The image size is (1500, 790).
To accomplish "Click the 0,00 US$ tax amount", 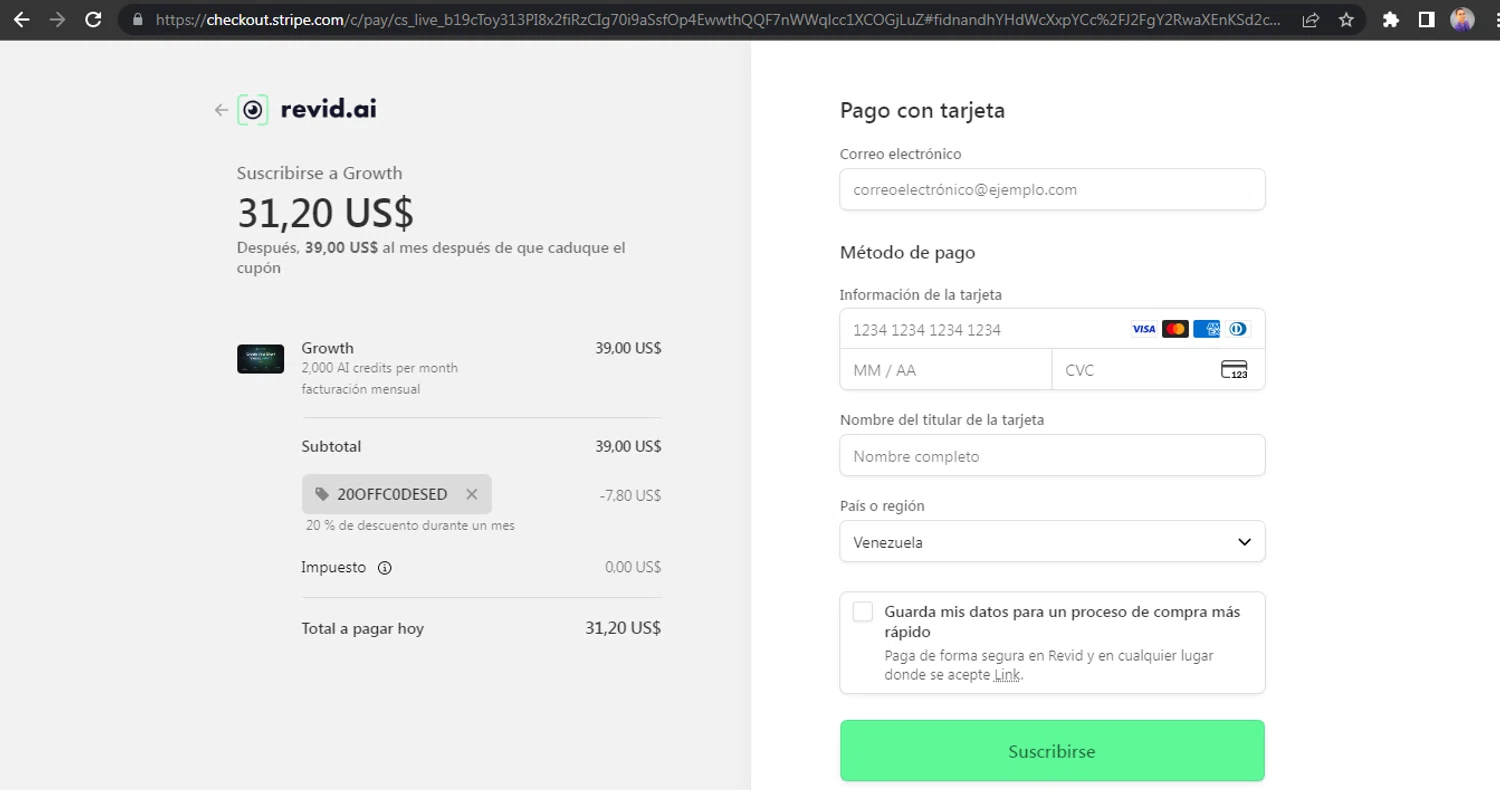I will tap(633, 567).
